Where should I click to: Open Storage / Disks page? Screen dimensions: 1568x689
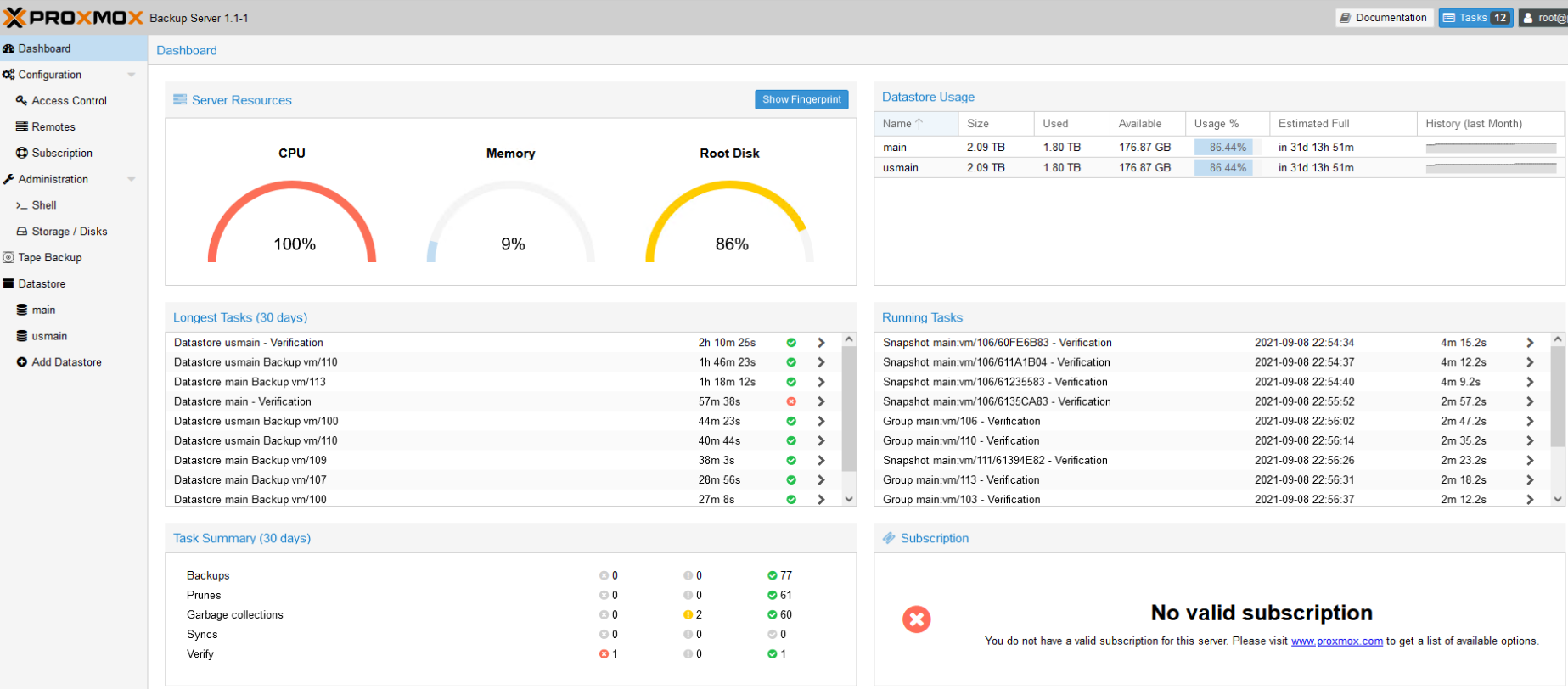[74, 231]
